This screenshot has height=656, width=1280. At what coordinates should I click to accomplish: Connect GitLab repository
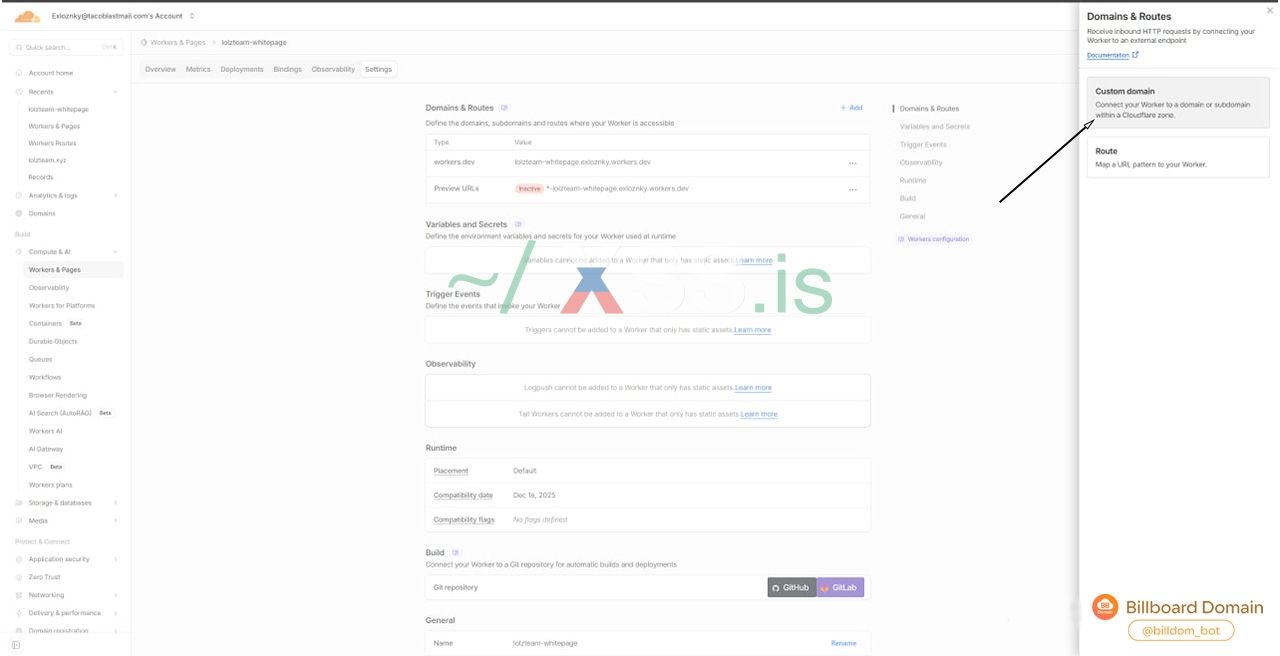tap(840, 587)
